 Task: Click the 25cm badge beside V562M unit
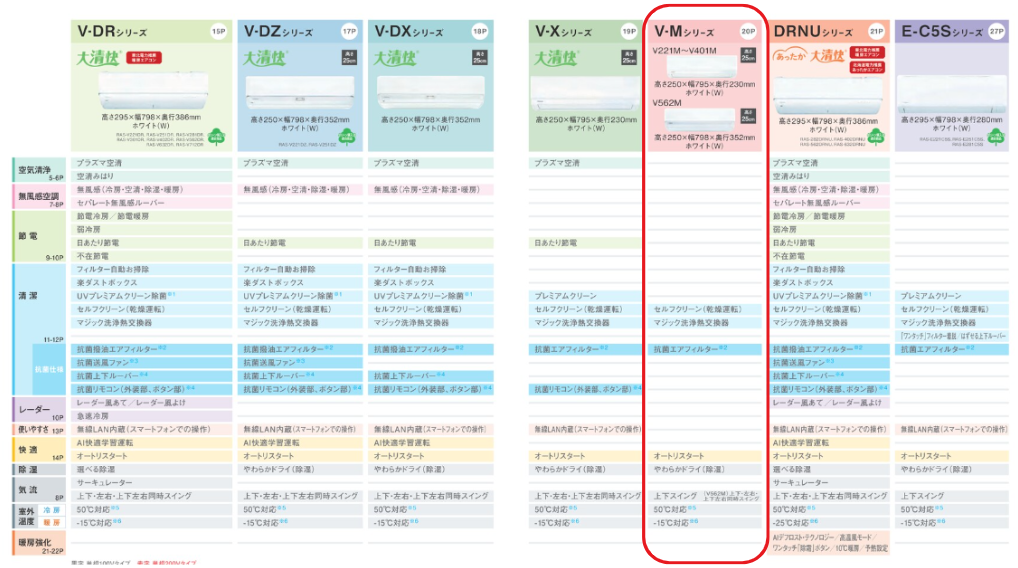click(748, 116)
